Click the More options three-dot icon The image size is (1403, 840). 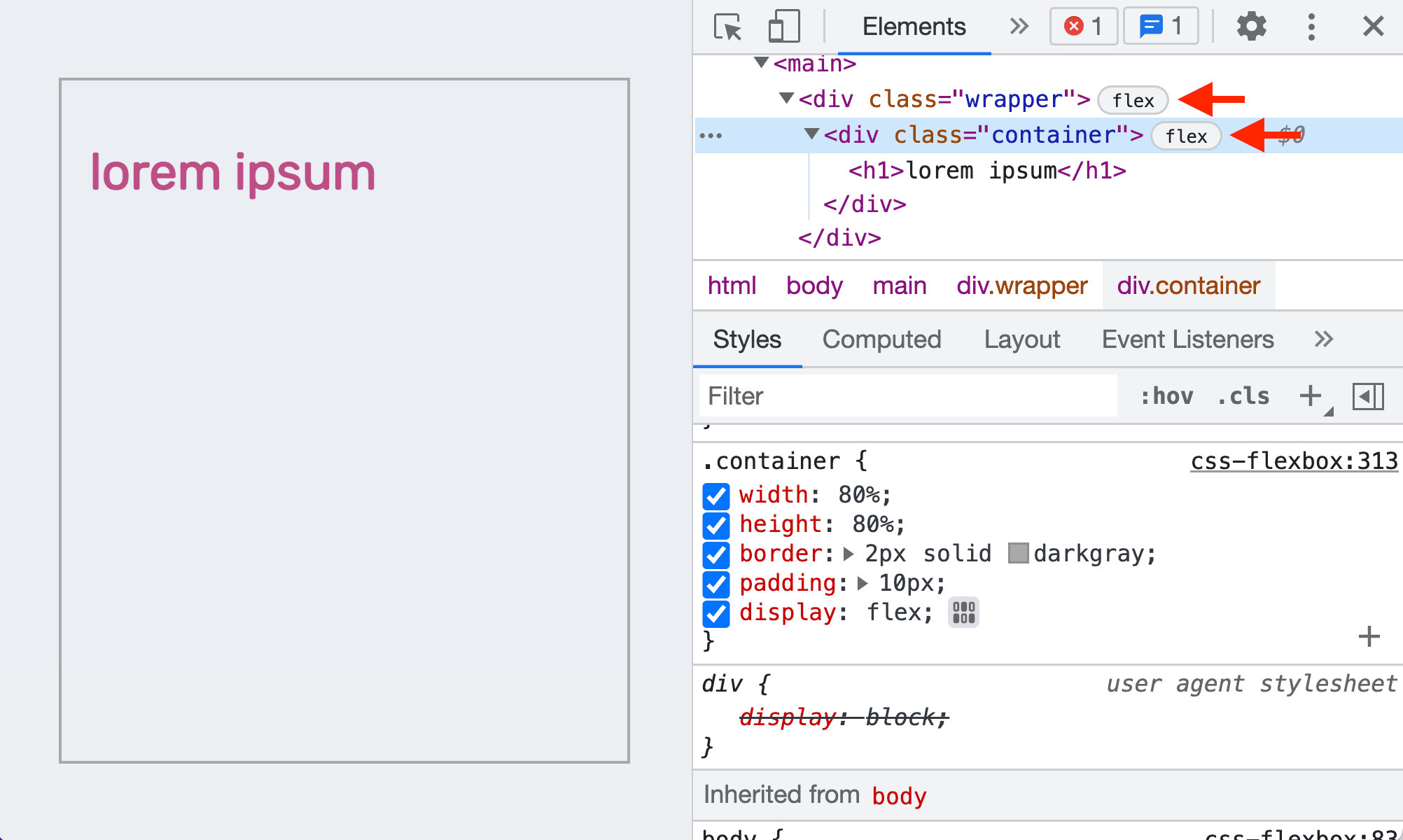tap(1311, 25)
